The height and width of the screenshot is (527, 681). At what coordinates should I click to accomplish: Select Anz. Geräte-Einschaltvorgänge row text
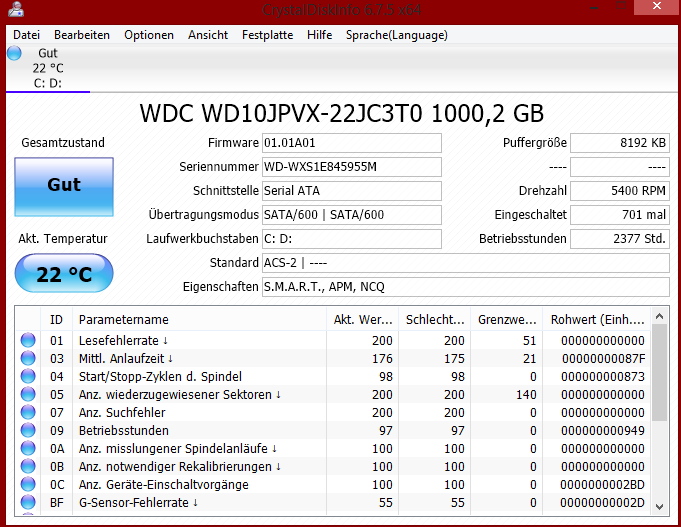click(164, 485)
